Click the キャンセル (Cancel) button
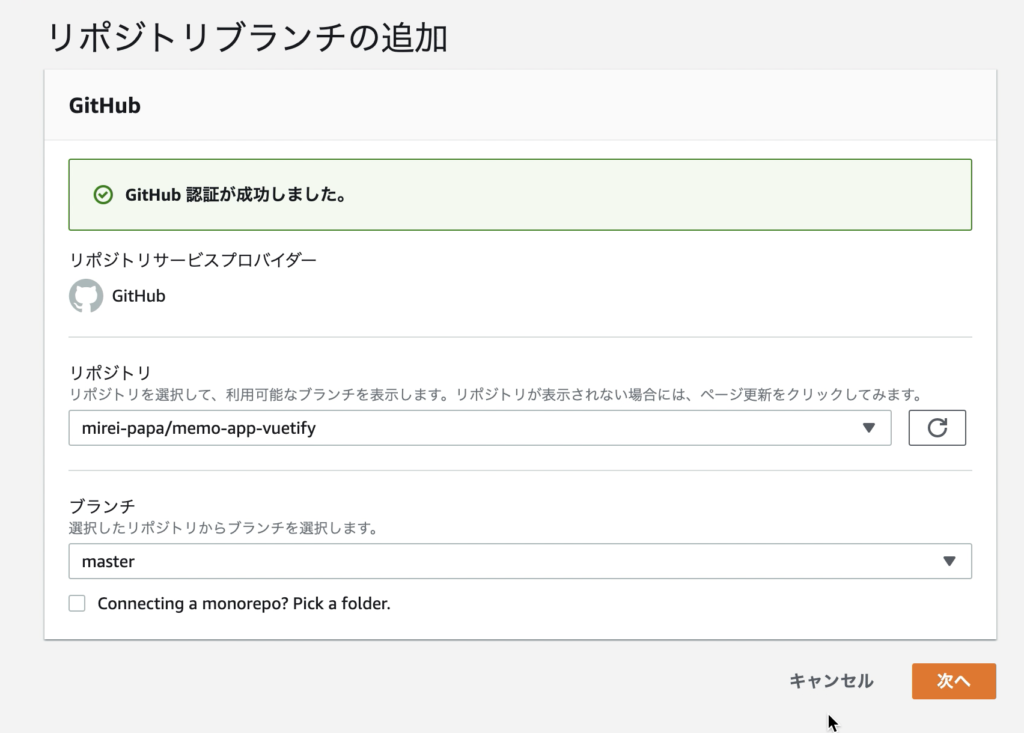The width and height of the screenshot is (1024, 733). tap(831, 681)
